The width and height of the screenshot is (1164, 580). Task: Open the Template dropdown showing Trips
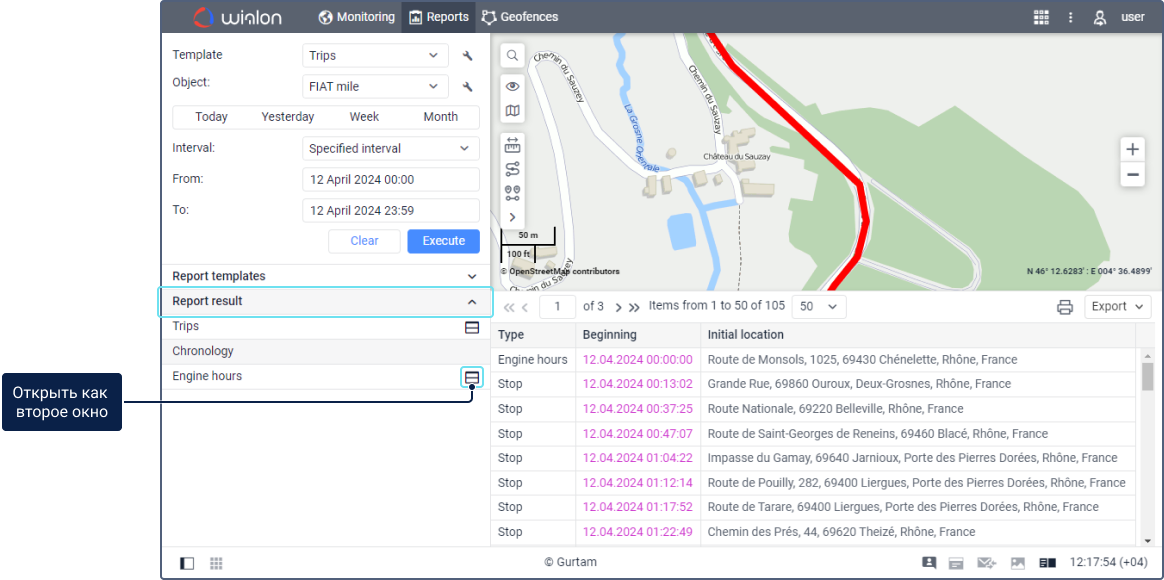[x=375, y=56]
